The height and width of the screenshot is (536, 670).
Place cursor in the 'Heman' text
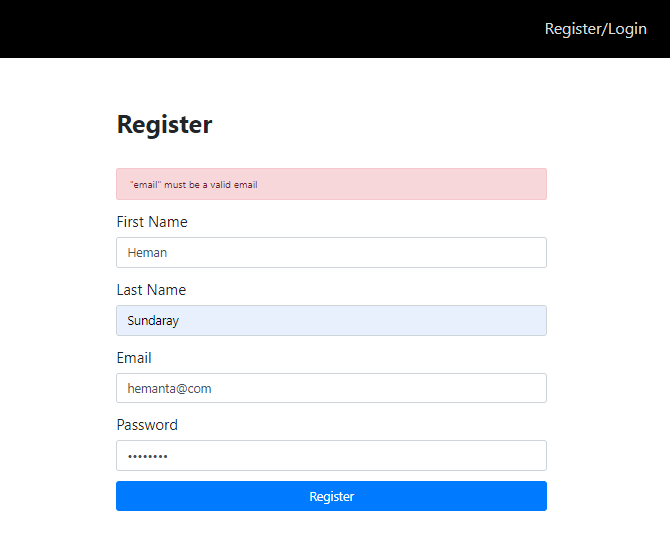[x=147, y=253]
